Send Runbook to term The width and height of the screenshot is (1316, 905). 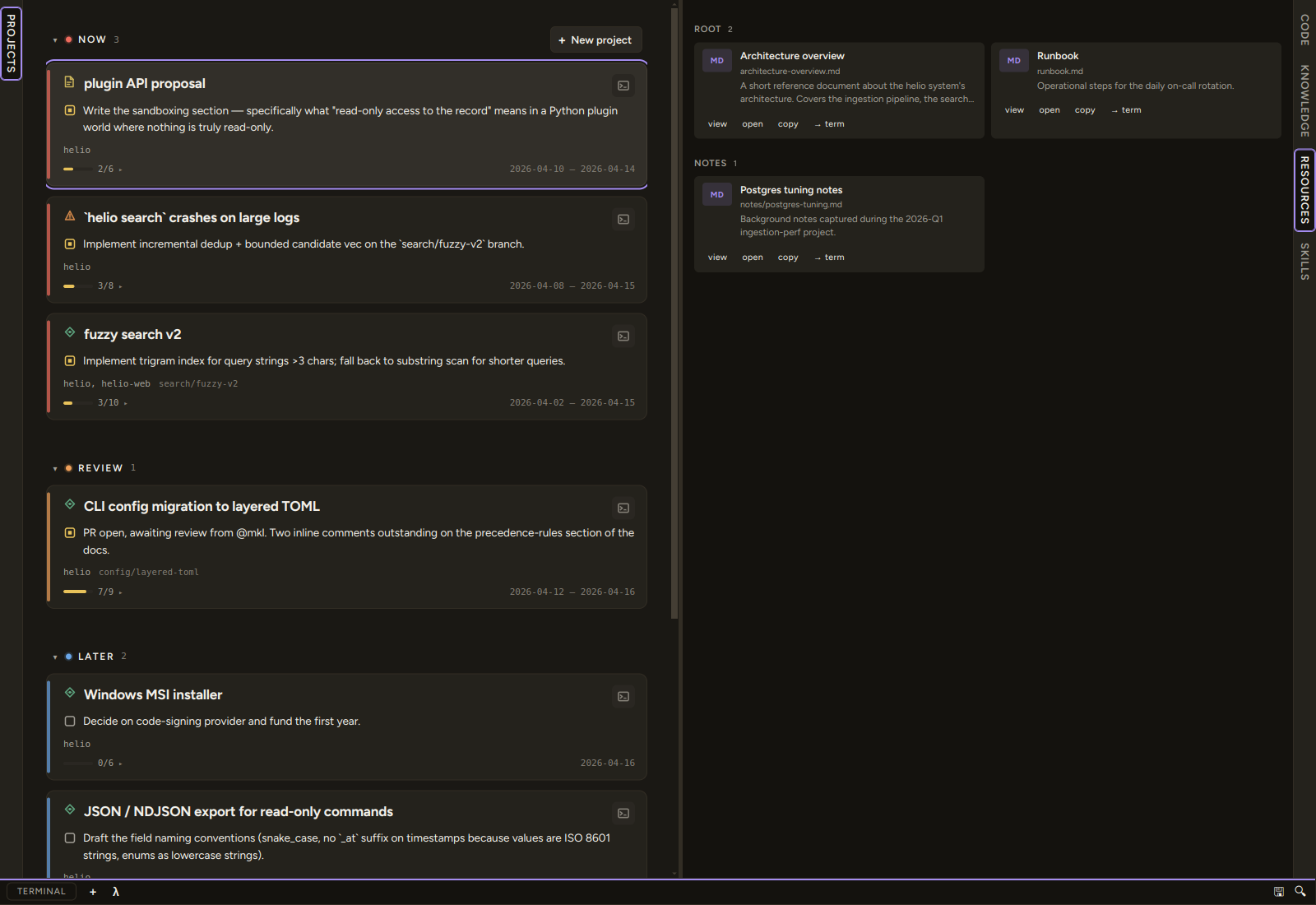1126,110
